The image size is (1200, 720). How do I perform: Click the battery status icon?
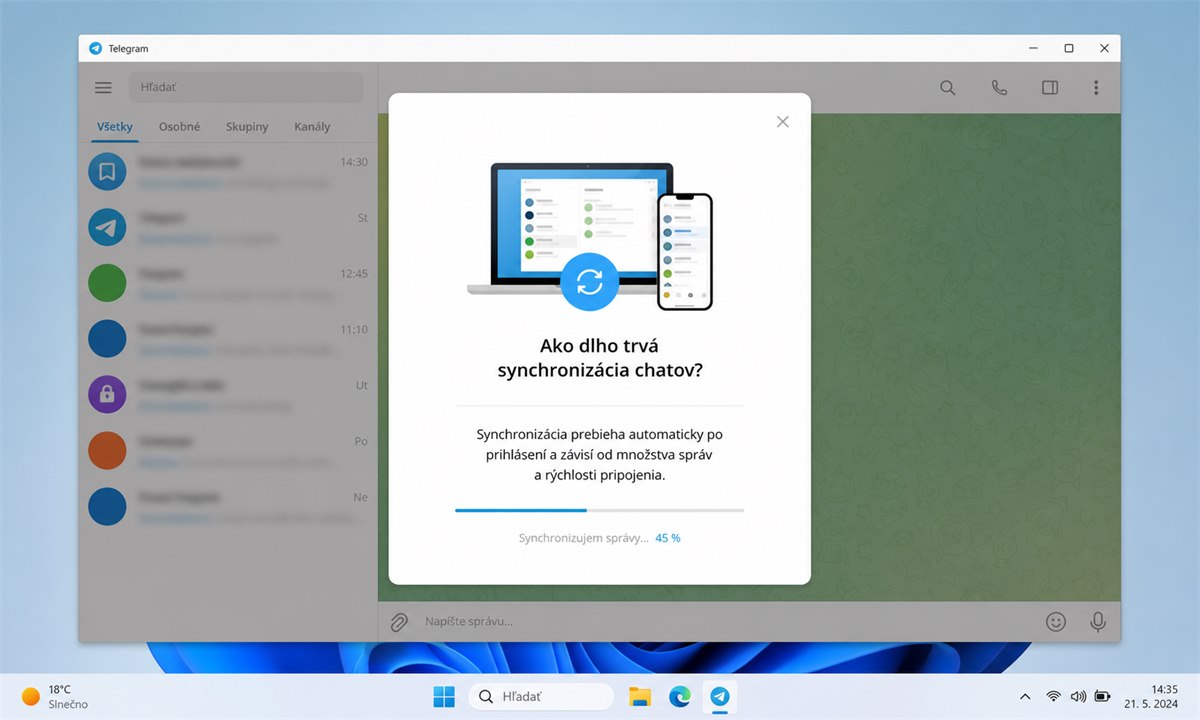(x=1102, y=696)
